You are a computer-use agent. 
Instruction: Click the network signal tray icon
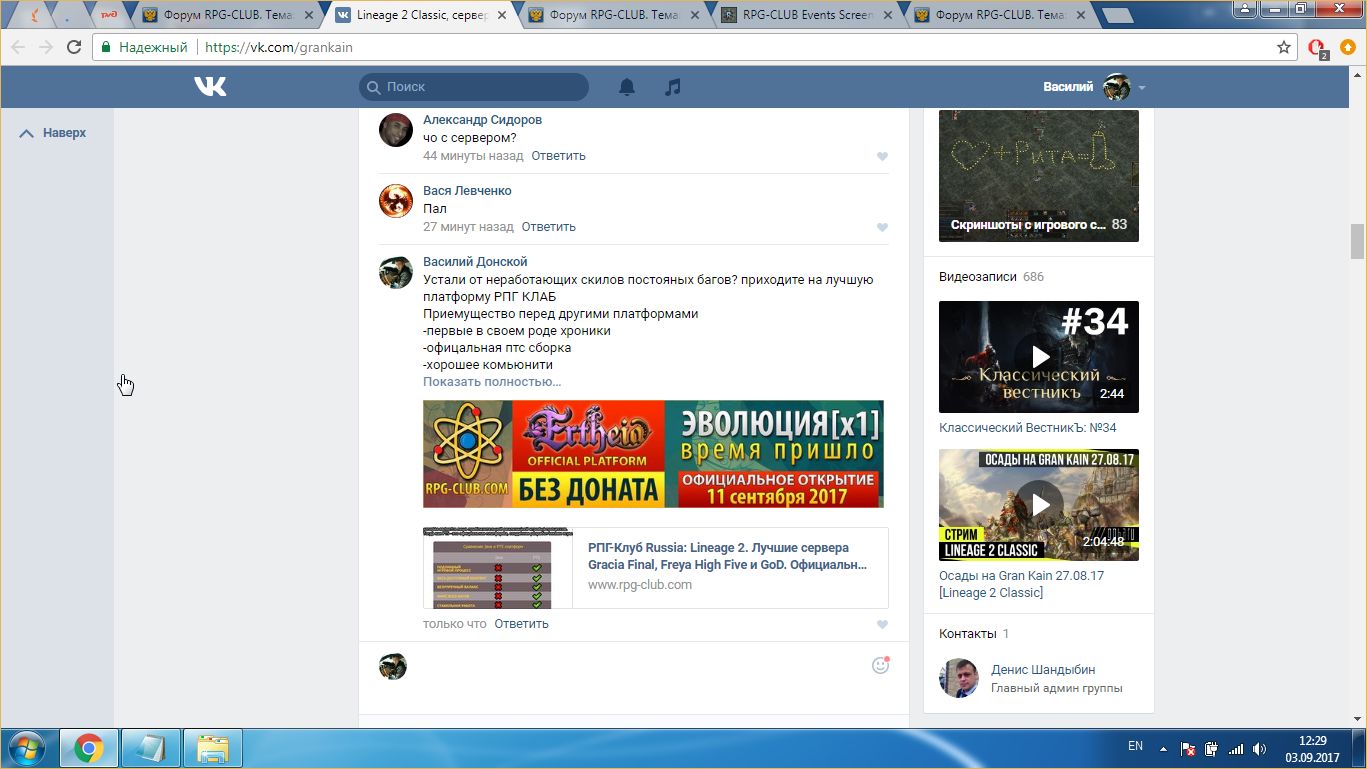1236,748
